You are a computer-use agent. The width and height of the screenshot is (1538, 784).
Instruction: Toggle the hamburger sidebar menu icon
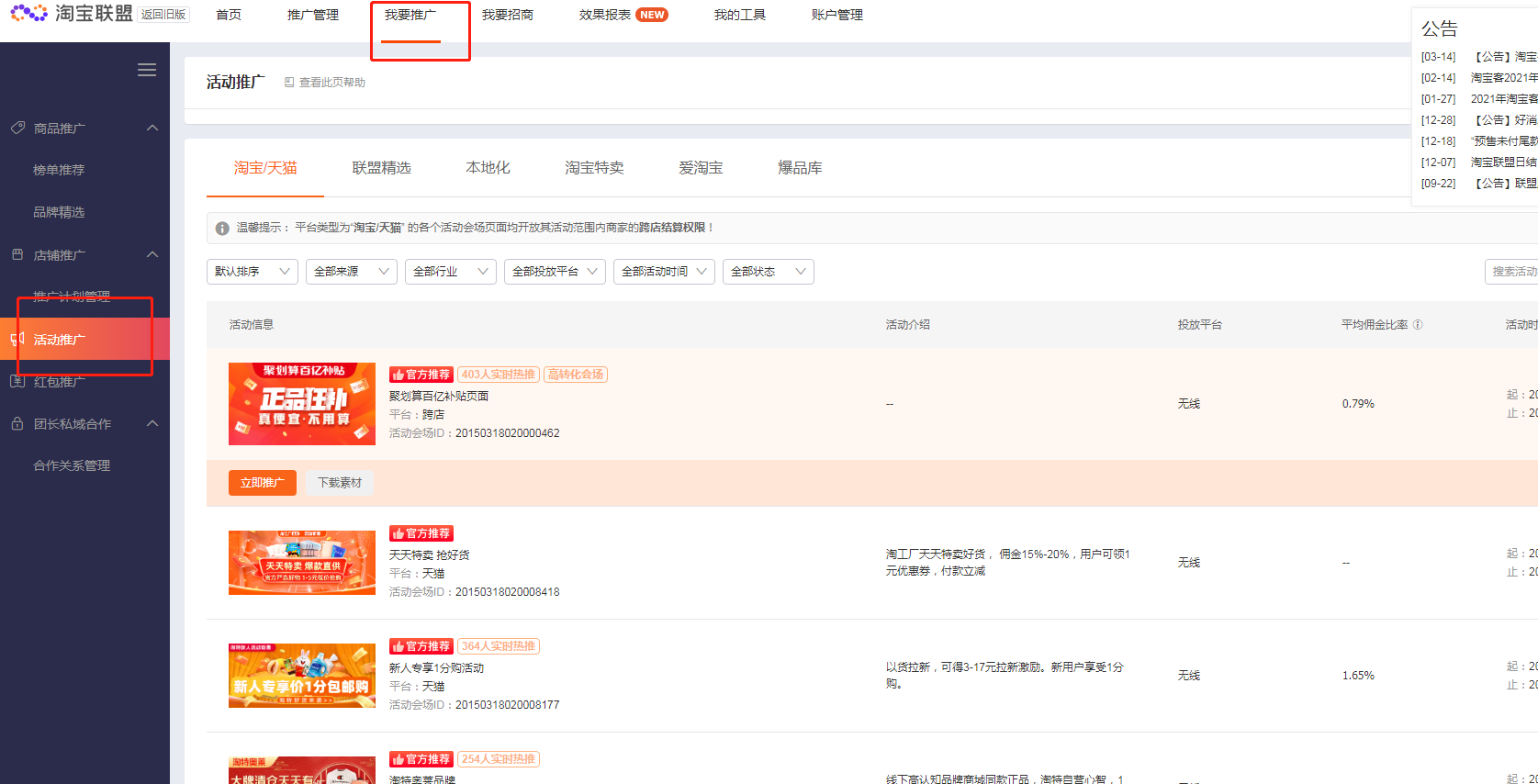point(147,70)
